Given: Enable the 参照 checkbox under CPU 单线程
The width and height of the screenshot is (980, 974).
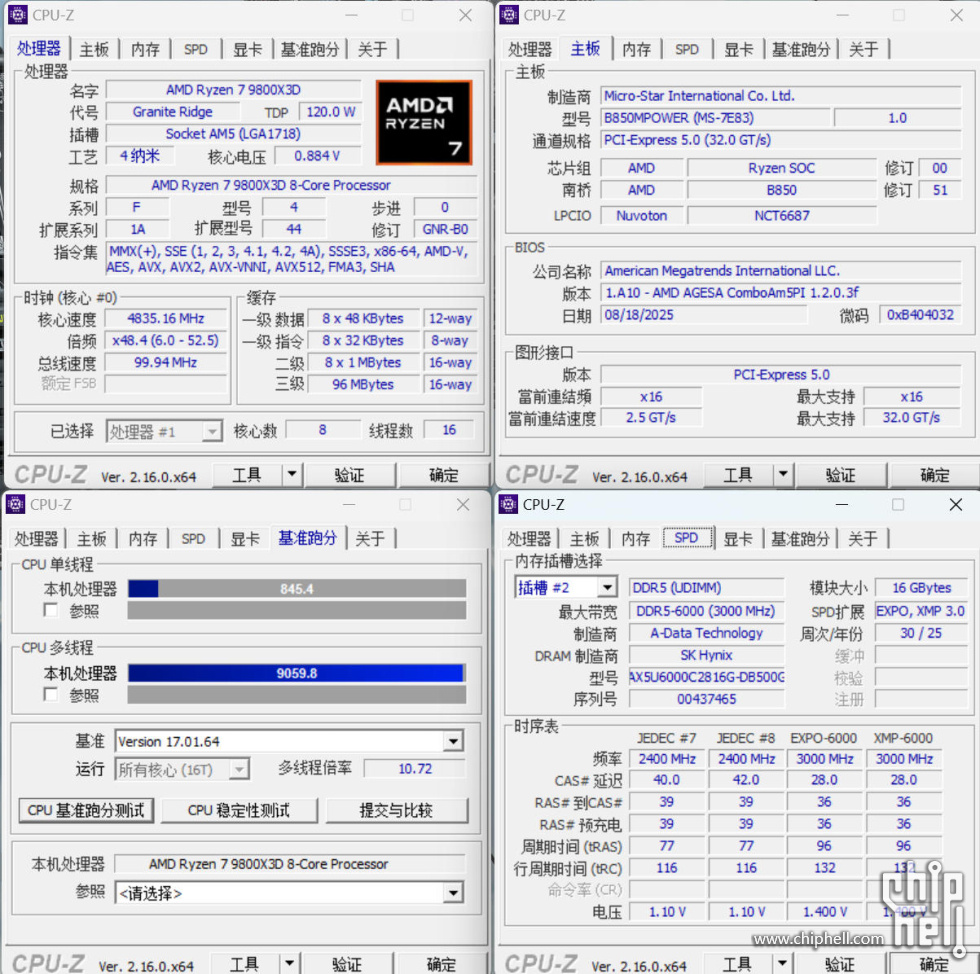Looking at the screenshot, I should (51, 610).
